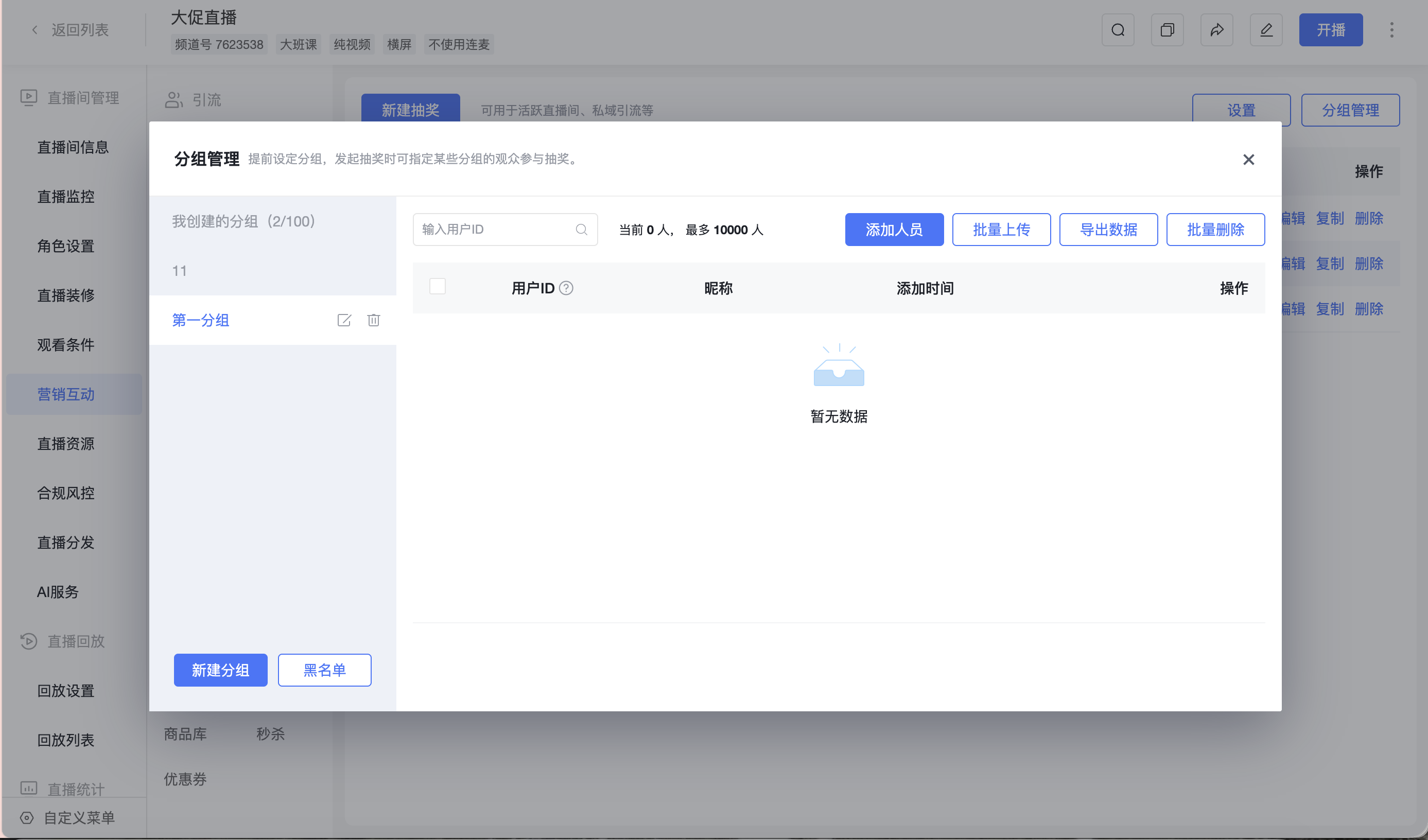Open 观看条件 in sidebar
Image resolution: width=1428 pixels, height=840 pixels.
66,345
